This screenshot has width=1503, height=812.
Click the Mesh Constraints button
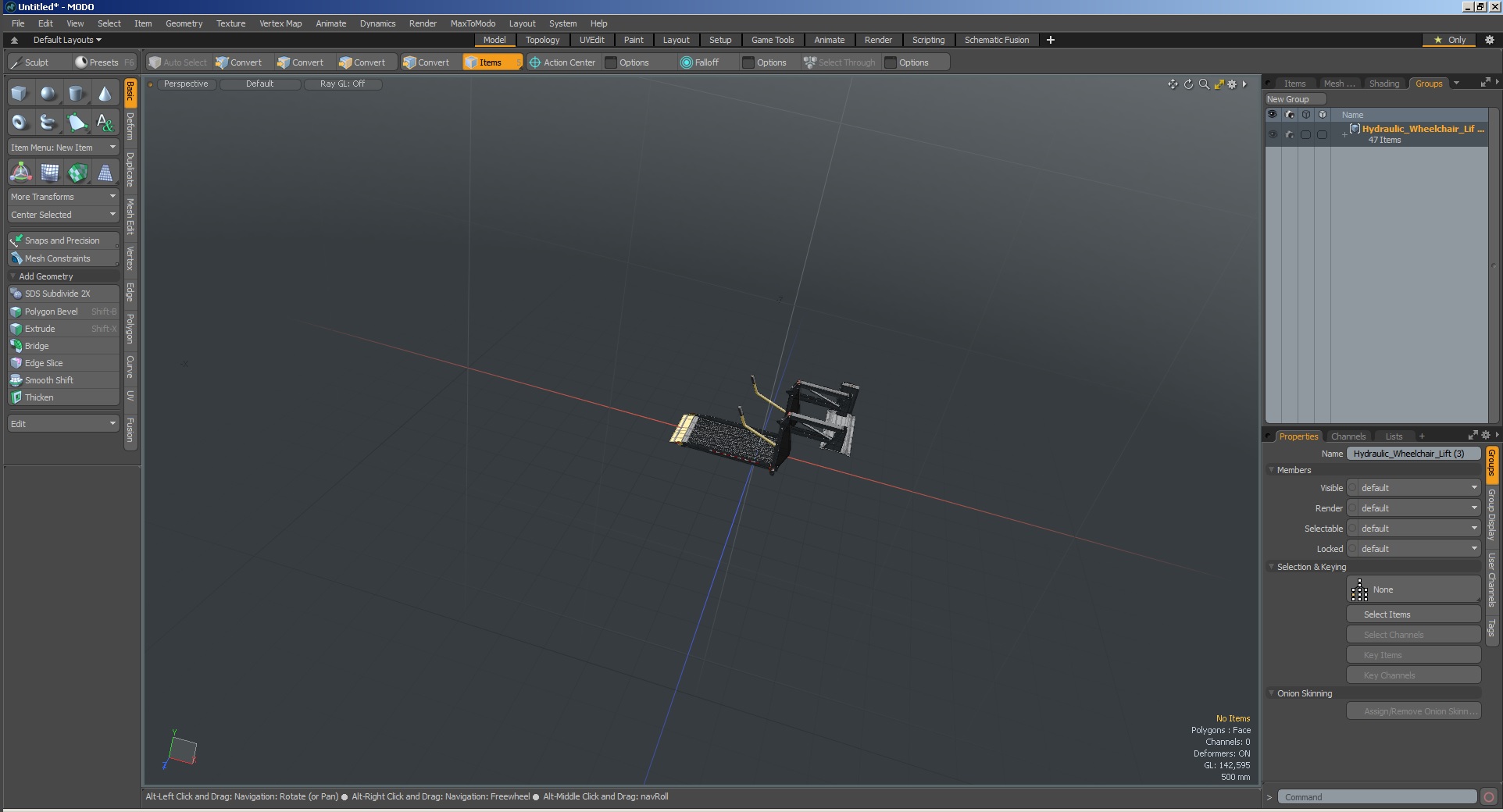63,258
